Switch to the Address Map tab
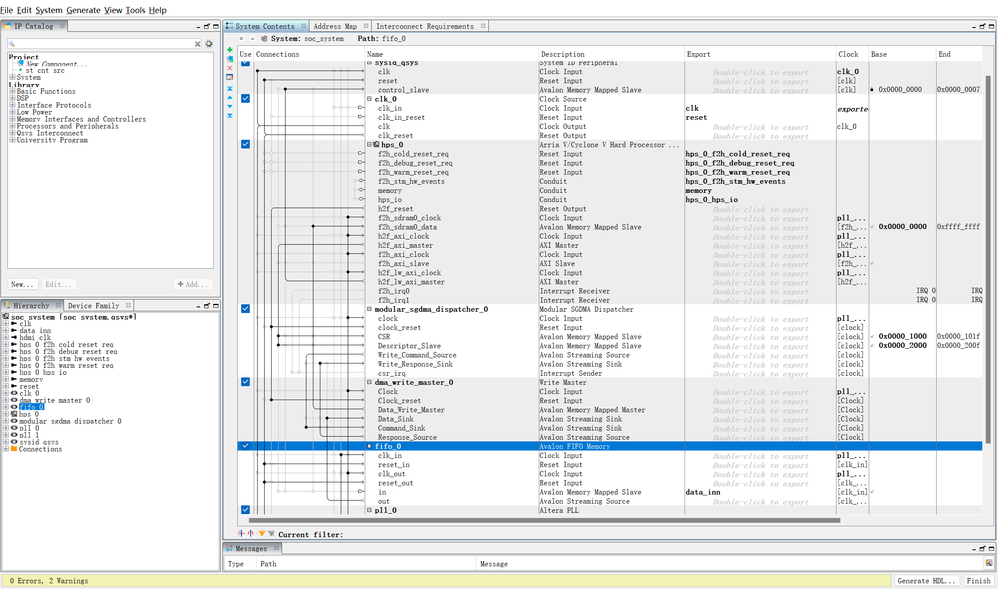Image resolution: width=998 pixels, height=589 pixels. [335, 27]
